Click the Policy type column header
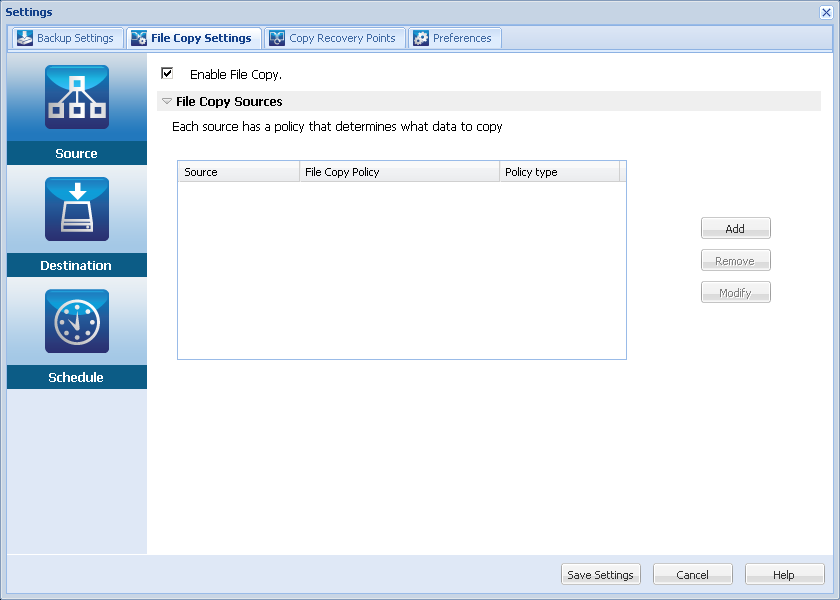Viewport: 840px width, 600px height. (x=559, y=172)
